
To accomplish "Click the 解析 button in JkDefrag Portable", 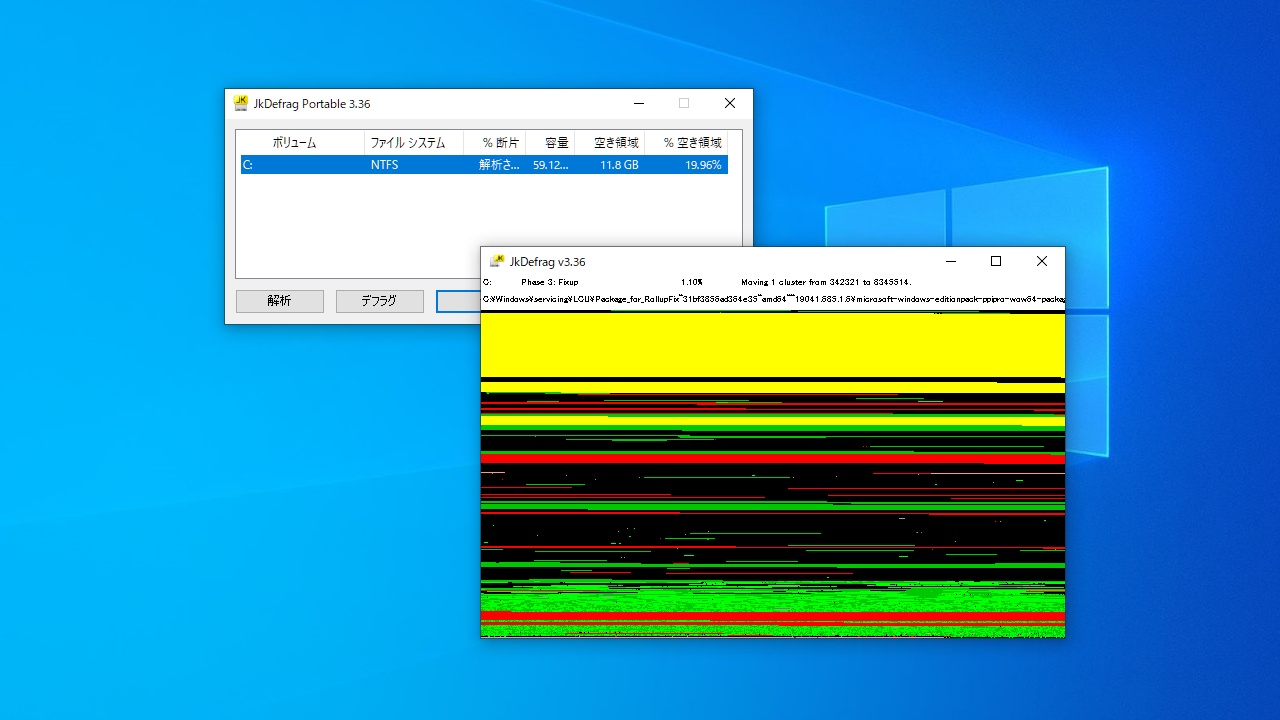I will coord(280,301).
